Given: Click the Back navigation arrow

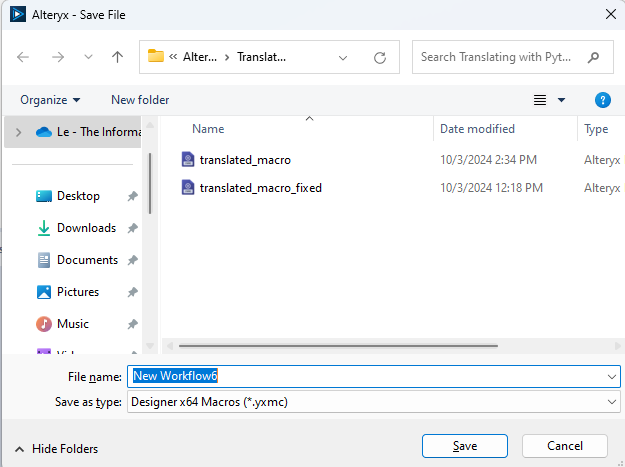Looking at the screenshot, I should tap(23, 57).
